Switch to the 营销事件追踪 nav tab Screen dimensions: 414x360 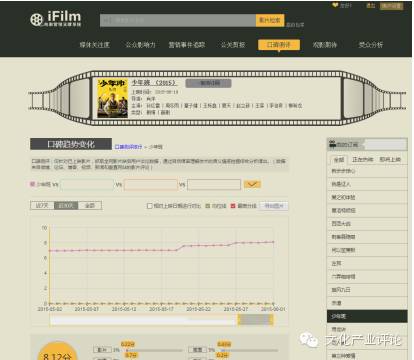coord(187,45)
